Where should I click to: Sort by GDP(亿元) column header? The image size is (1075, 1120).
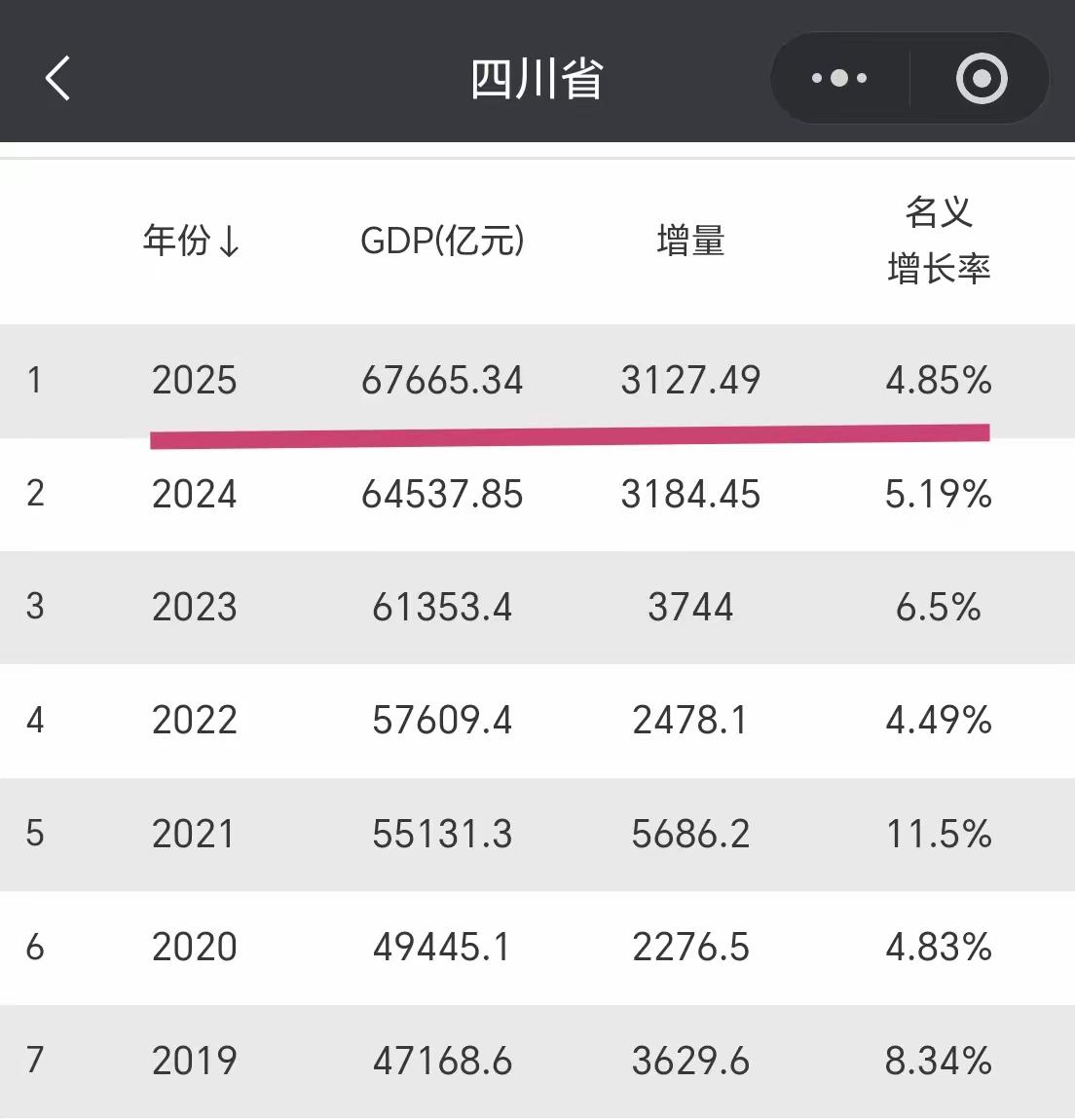point(443,243)
